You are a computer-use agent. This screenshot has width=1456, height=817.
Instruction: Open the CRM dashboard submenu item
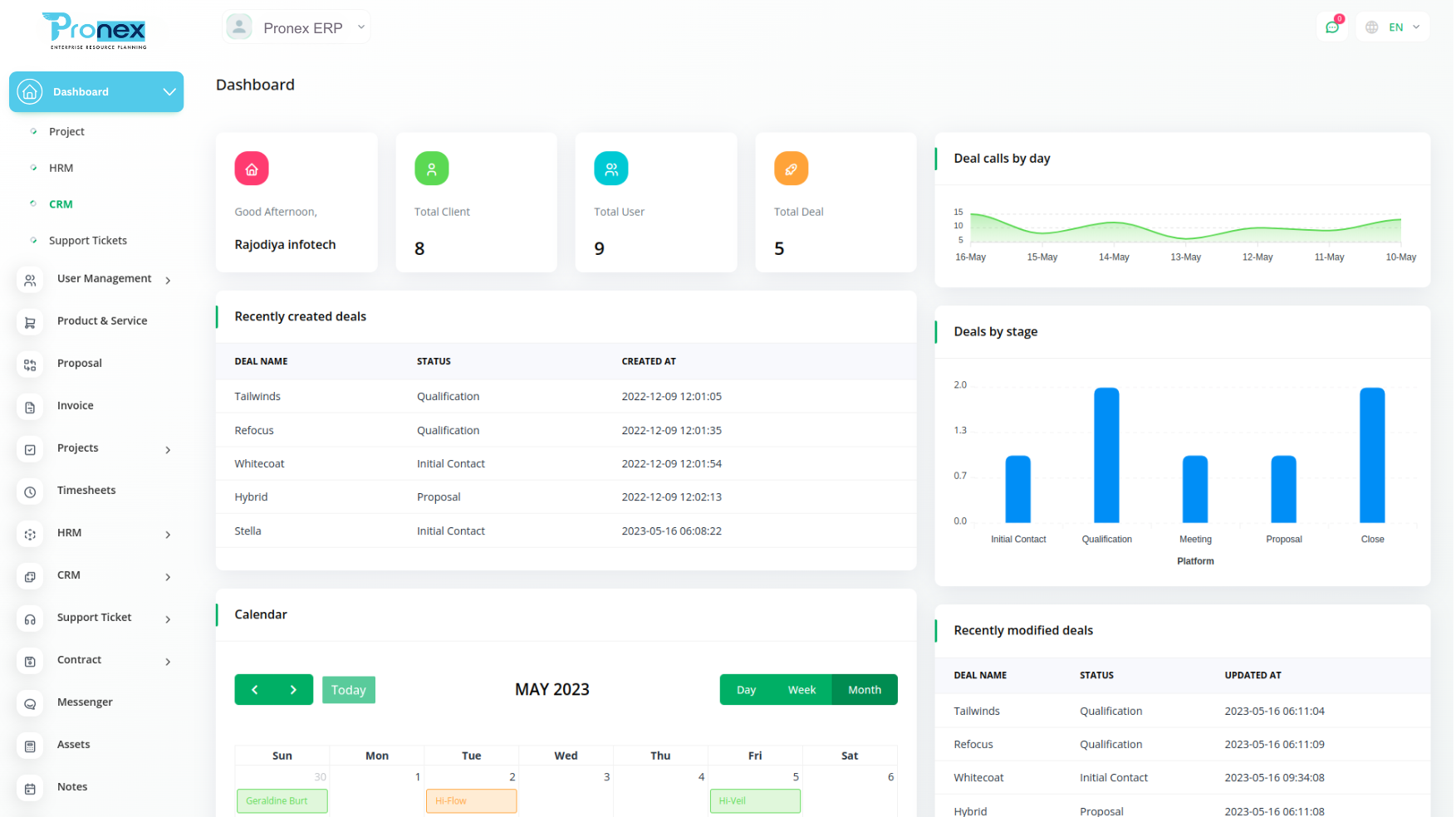point(61,204)
